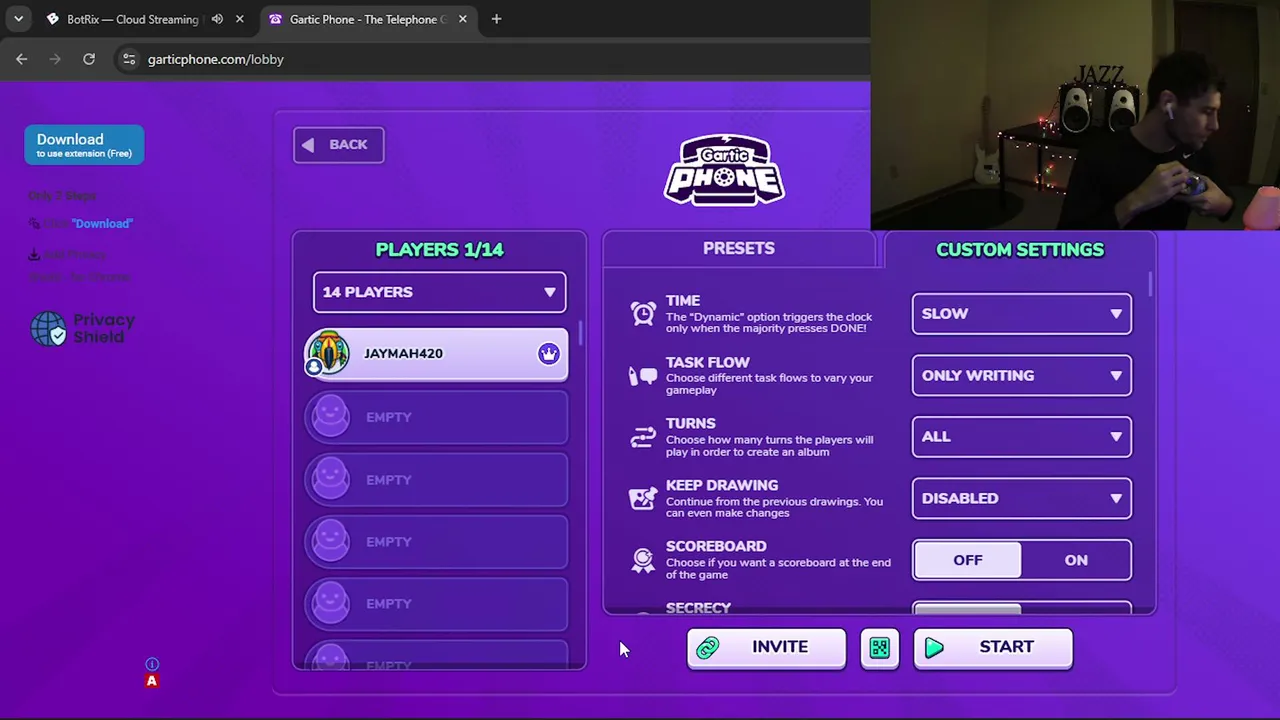Screen dimensions: 1280x720
Task: Click the Privacy Shield logo
Action: [x=83, y=329]
